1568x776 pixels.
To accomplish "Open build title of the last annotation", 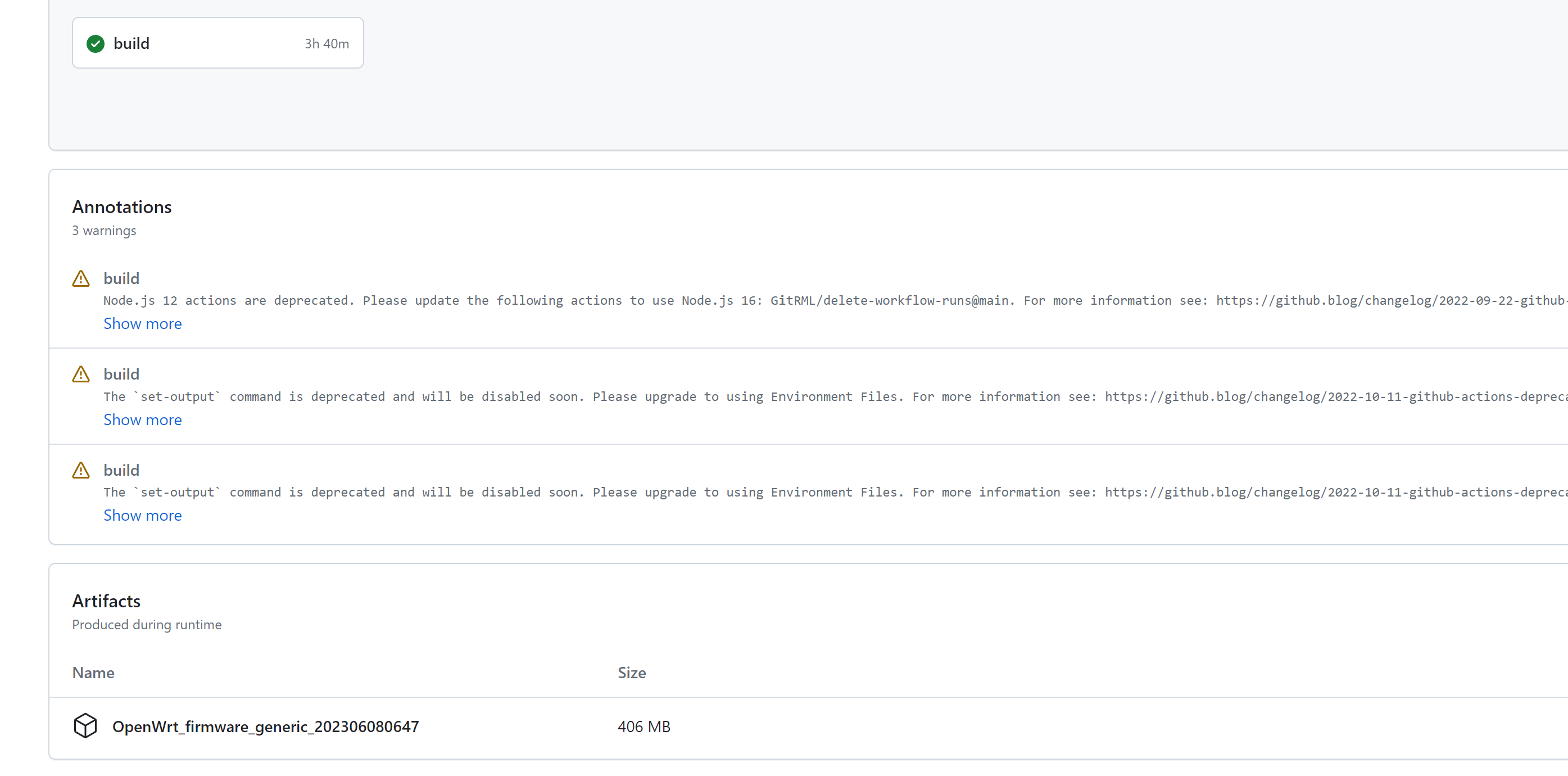I will 121,470.
